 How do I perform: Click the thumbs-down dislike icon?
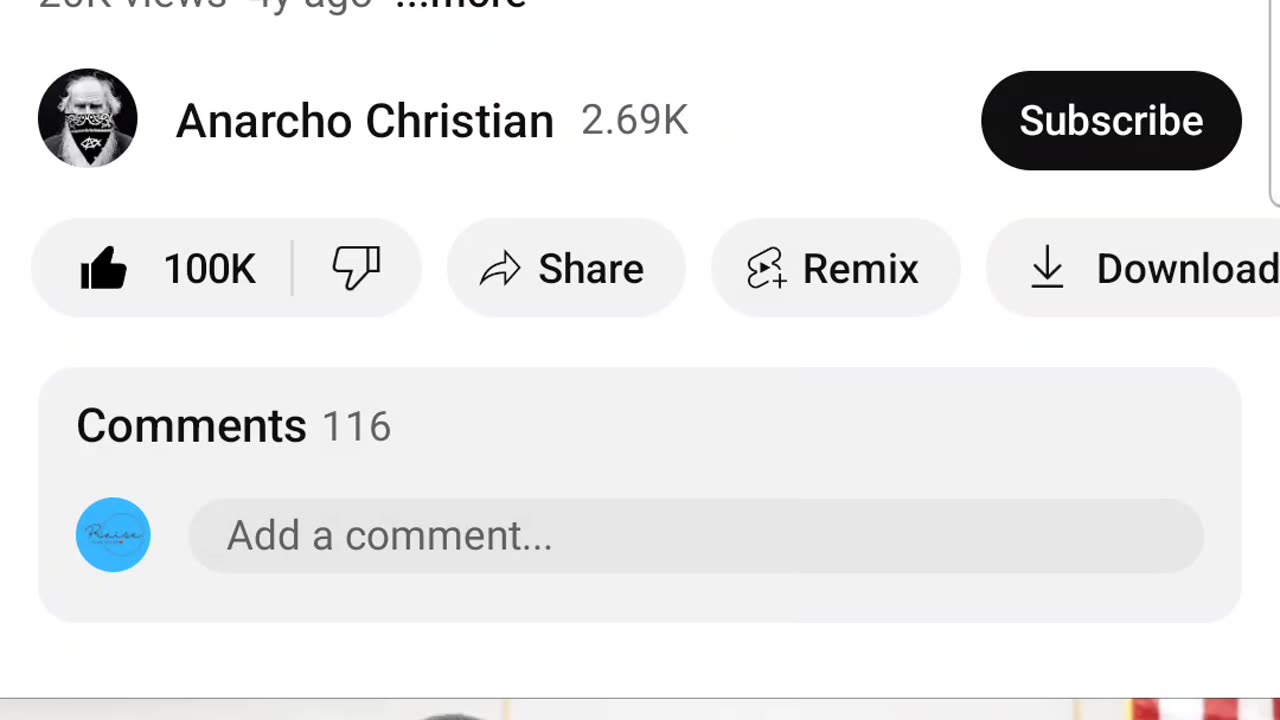pyautogui.click(x=356, y=268)
